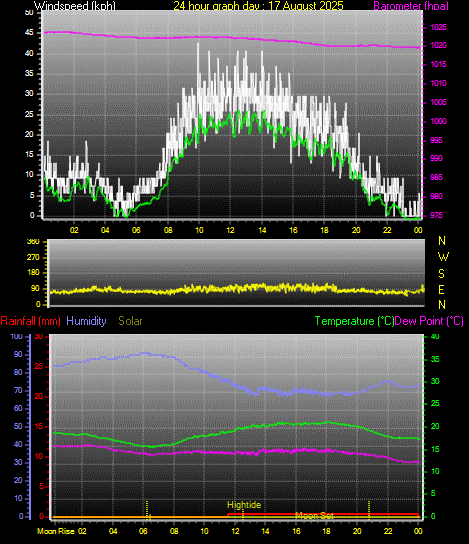Click the 1005 barometer axis label
The width and height of the screenshot is (469, 544).
[438, 102]
